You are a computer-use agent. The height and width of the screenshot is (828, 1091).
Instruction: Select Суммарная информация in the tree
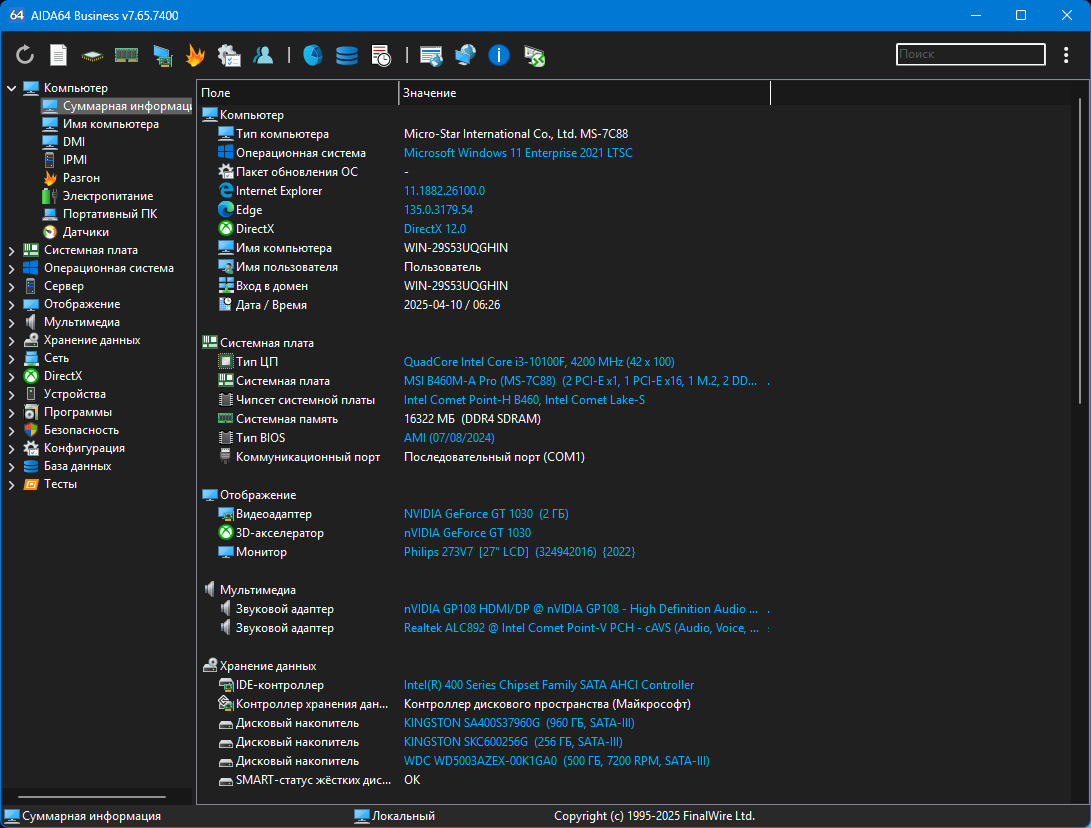pyautogui.click(x=116, y=106)
